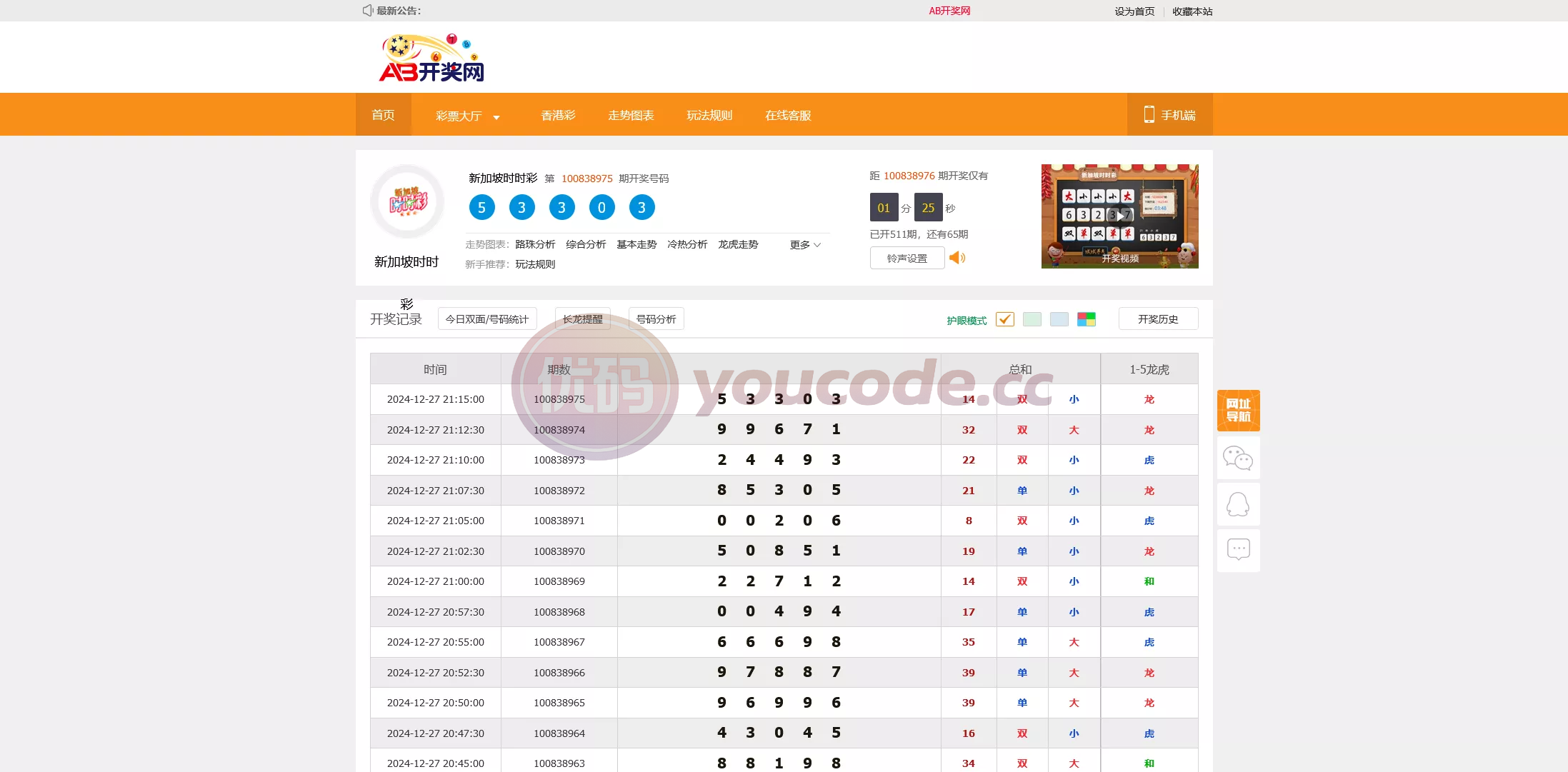Open the 香港彩 nav item

pyautogui.click(x=558, y=116)
